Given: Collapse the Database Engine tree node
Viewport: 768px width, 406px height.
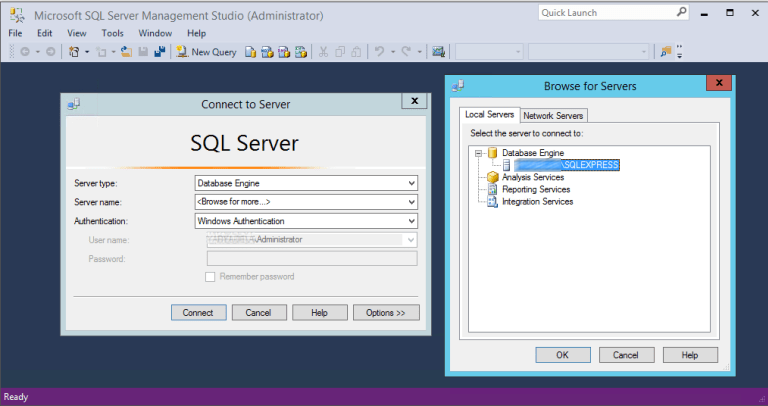Looking at the screenshot, I should pyautogui.click(x=479, y=153).
